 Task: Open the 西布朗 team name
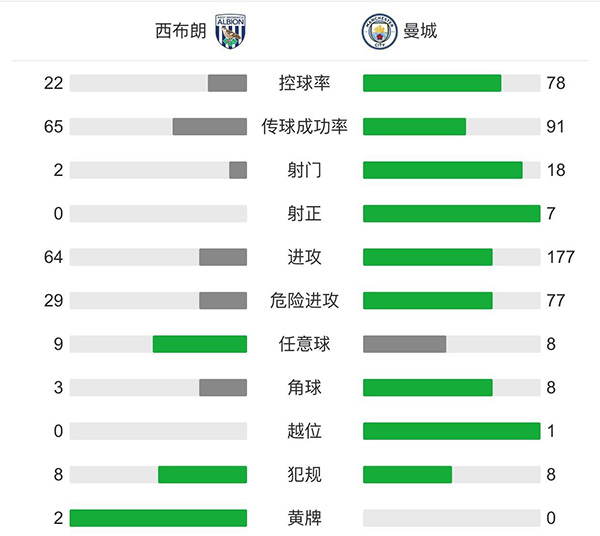(181, 31)
